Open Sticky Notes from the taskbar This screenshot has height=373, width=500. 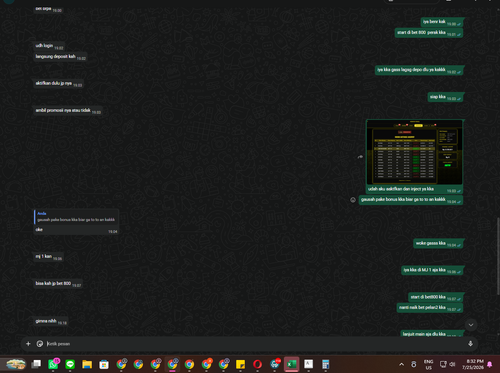coord(240,364)
